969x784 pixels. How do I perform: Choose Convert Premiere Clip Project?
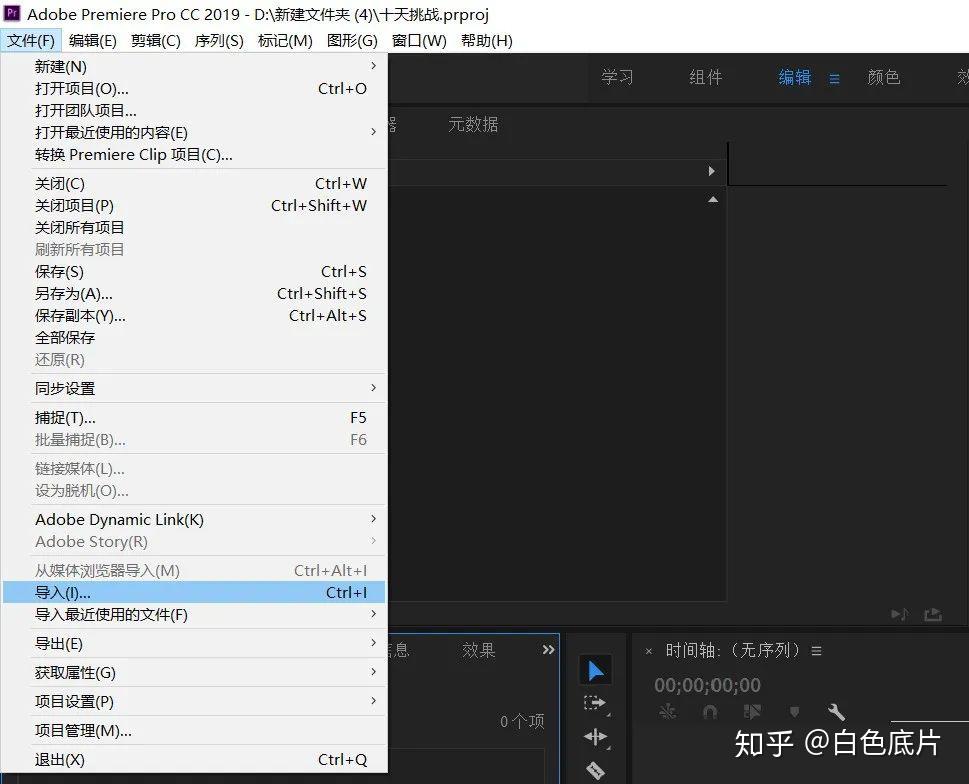[x=194, y=154]
